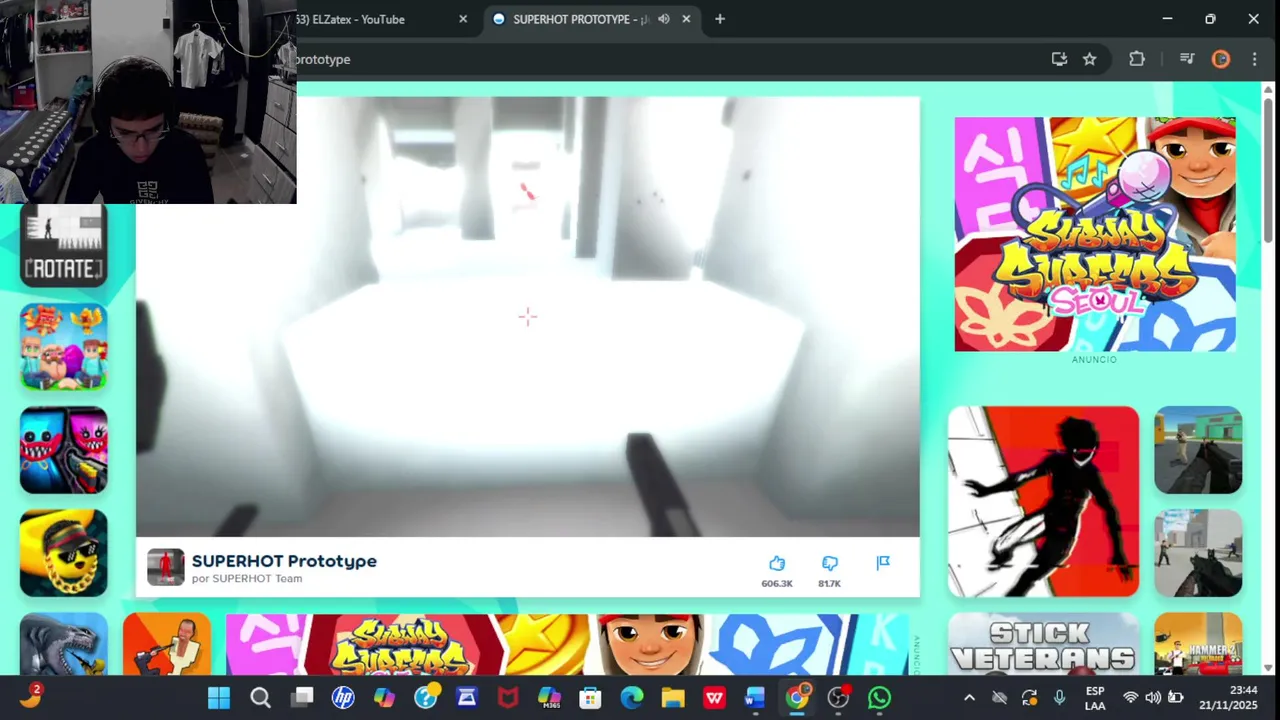Click inside the SUPERHOT game canvas crosshair
The width and height of the screenshot is (1280, 720).
coord(528,317)
